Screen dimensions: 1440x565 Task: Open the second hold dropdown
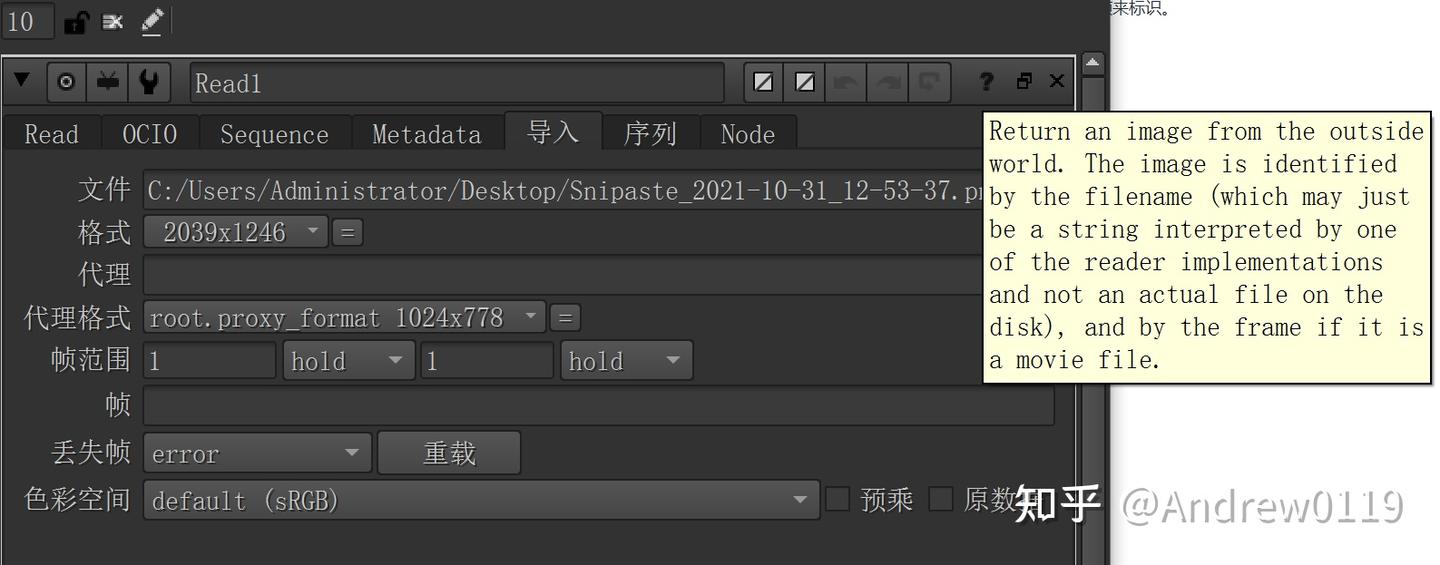coord(627,361)
